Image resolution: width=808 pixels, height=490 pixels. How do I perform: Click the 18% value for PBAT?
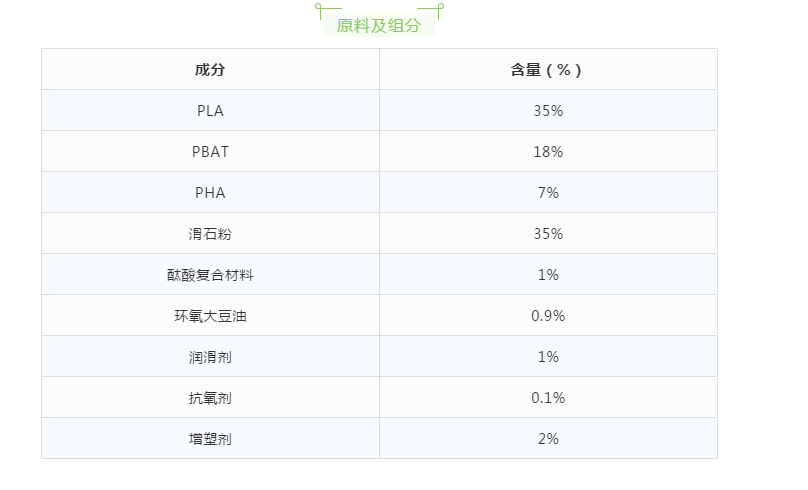tap(548, 151)
